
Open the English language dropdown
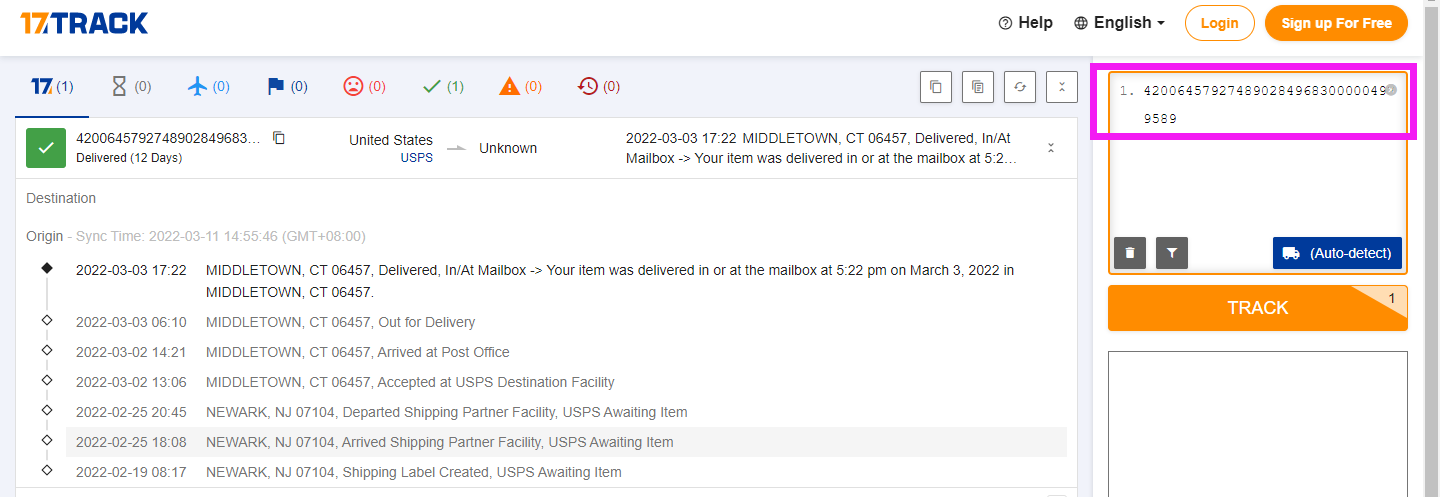tap(1120, 23)
